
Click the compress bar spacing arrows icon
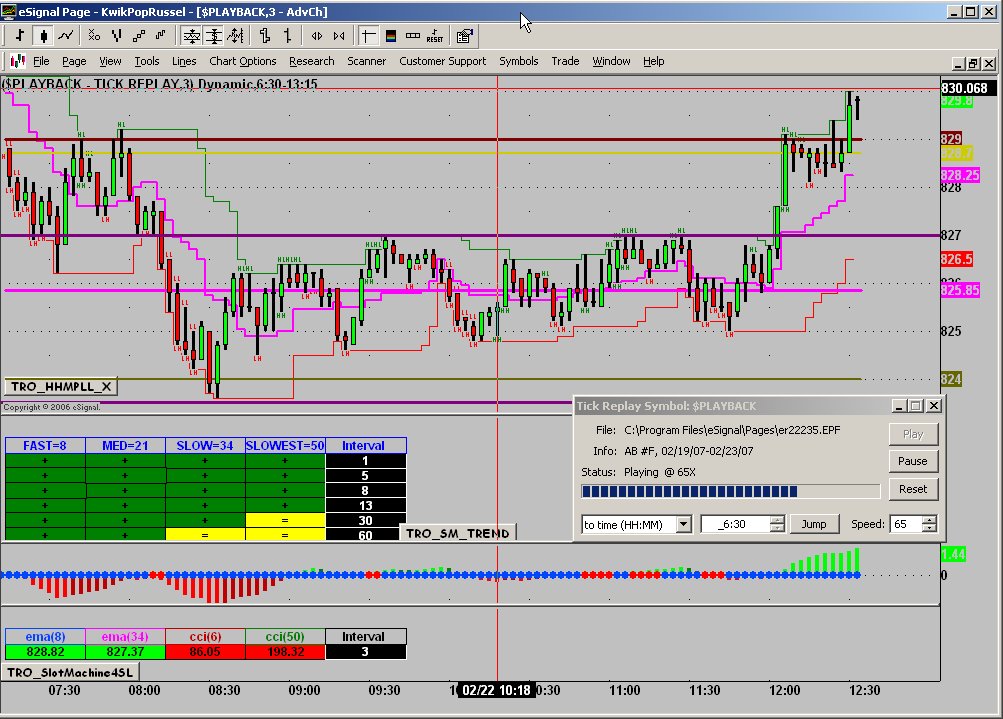point(339,36)
